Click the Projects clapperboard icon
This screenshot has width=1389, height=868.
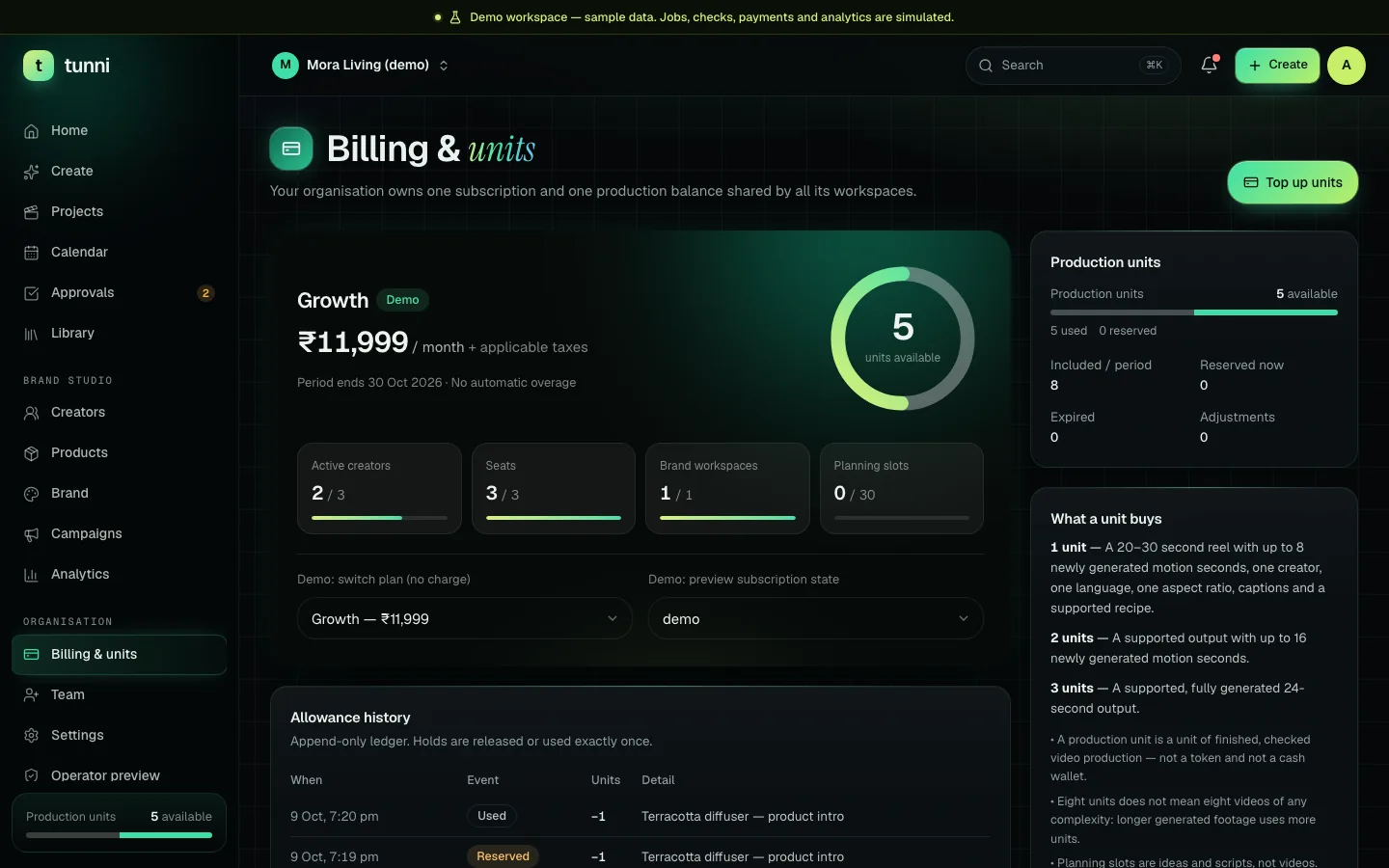tap(31, 212)
